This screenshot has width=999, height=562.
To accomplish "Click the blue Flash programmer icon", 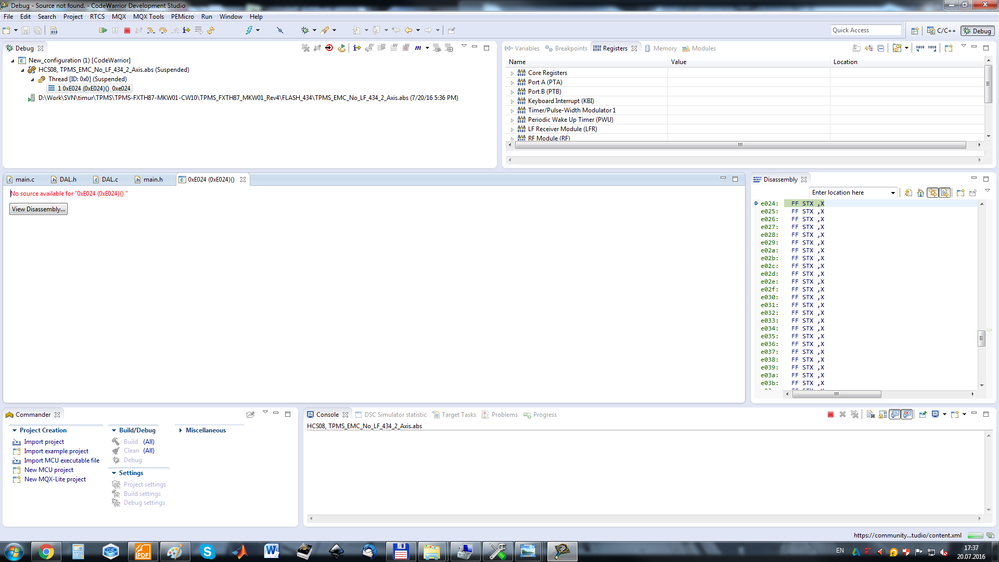I will pyautogui.click(x=248, y=30).
